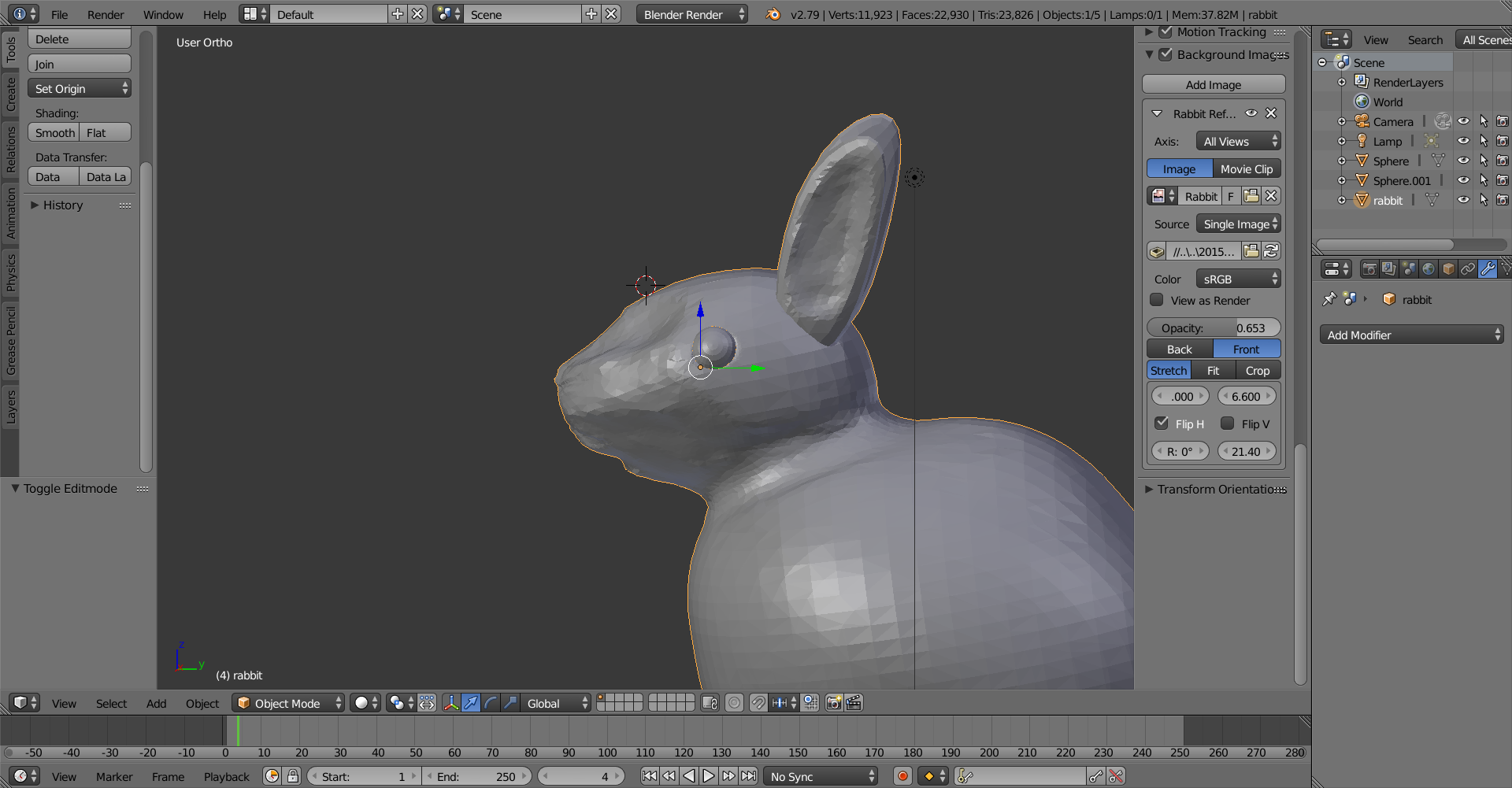Hide Rabbit Ref background image eye
The height and width of the screenshot is (788, 1512).
(1251, 113)
